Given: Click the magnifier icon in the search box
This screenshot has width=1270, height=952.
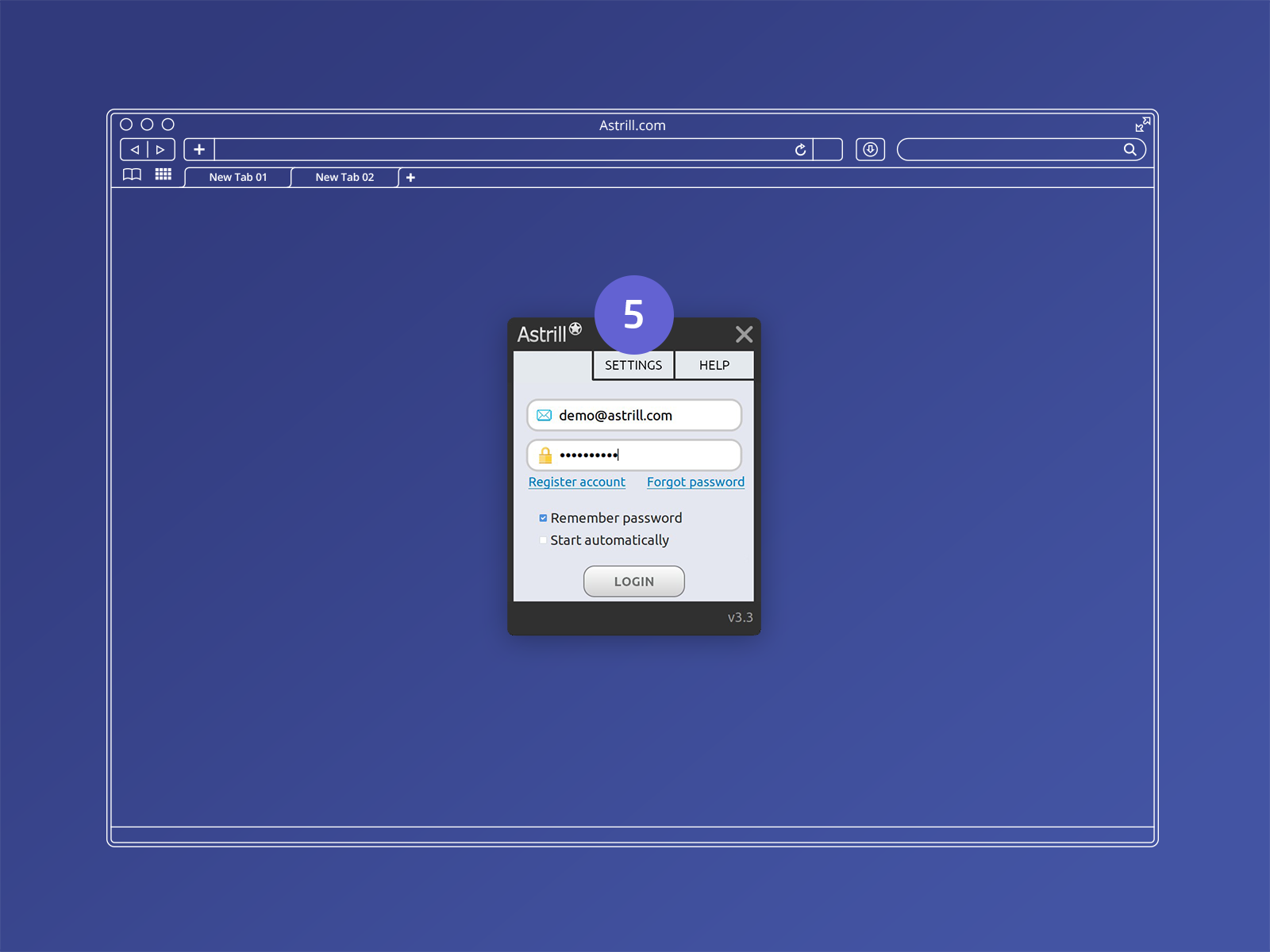Looking at the screenshot, I should pyautogui.click(x=1130, y=149).
